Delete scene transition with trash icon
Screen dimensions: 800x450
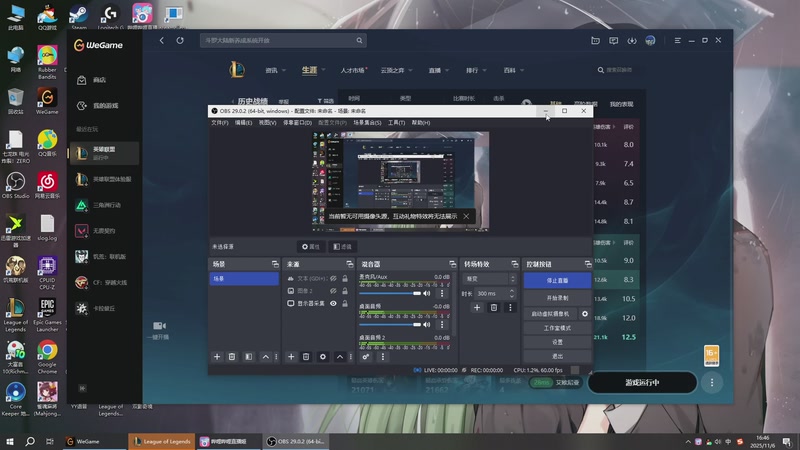(494, 308)
